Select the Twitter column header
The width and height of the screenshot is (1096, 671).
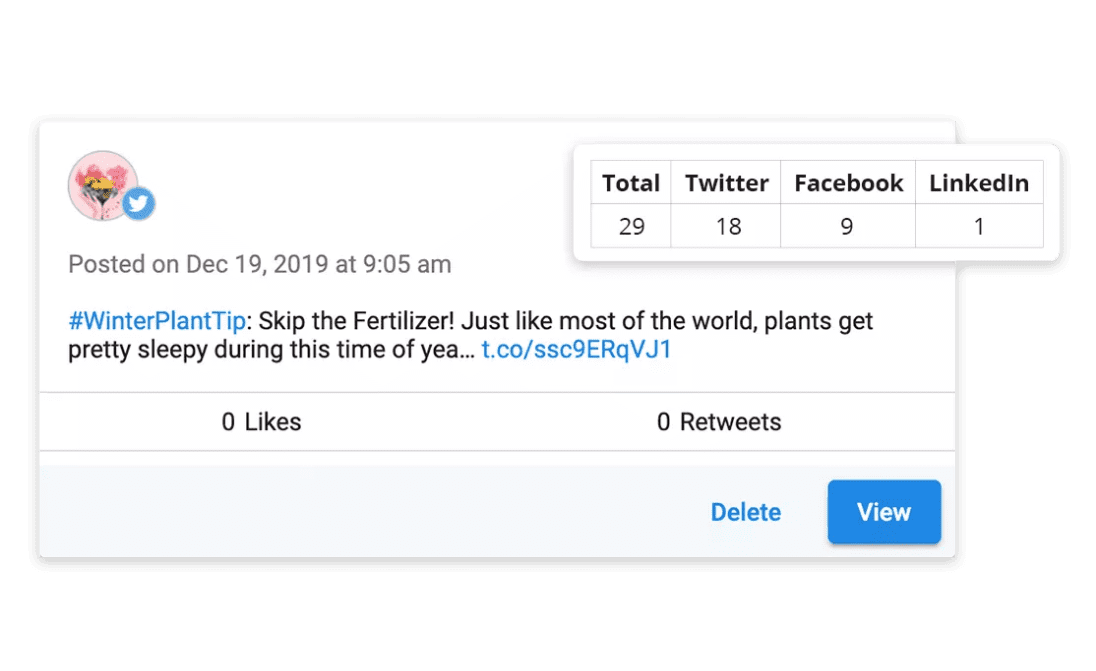(725, 183)
